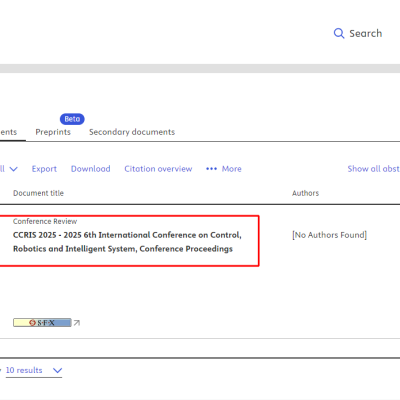The image size is (400, 400).
Task: Switch to the Secondary documents tab
Action: [132, 132]
